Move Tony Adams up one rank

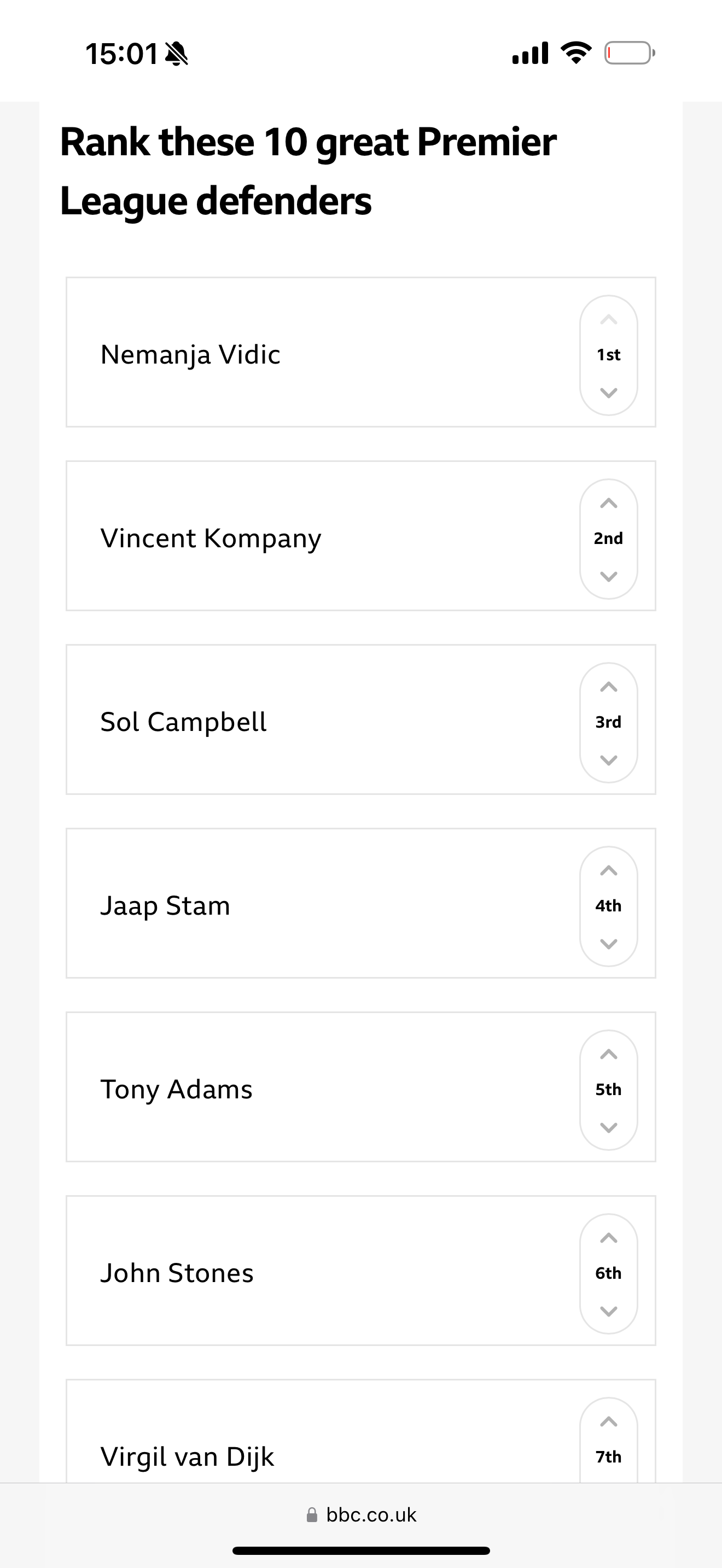[x=608, y=1055]
